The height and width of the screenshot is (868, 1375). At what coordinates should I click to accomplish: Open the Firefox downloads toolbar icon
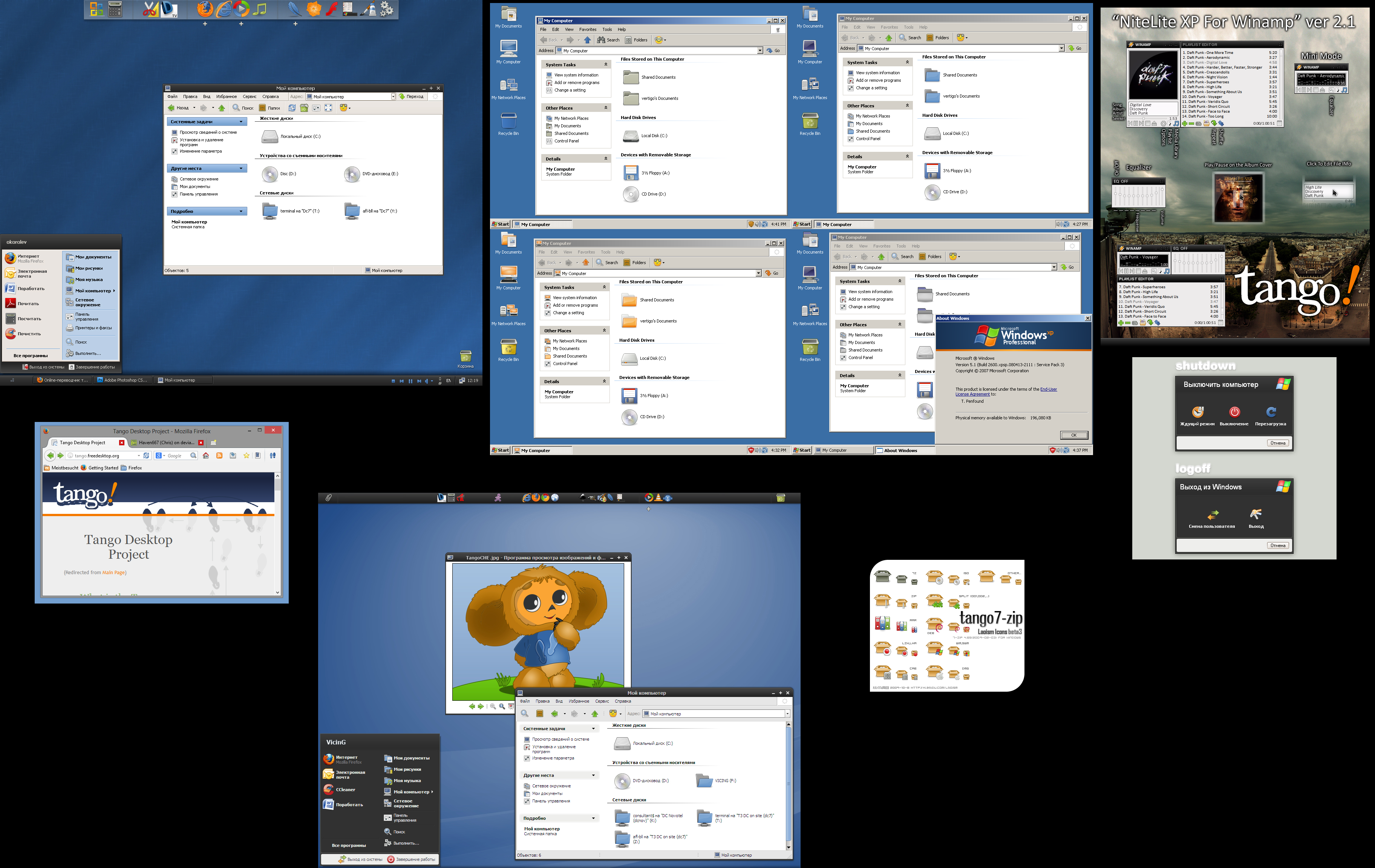point(233,456)
